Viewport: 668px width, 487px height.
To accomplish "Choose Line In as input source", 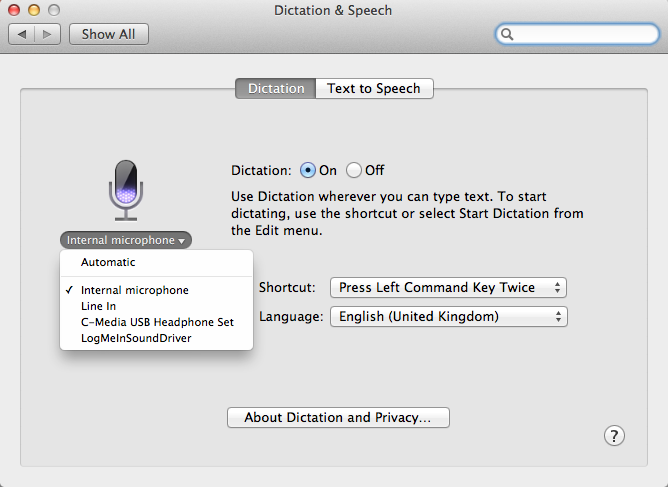I will tap(98, 306).
